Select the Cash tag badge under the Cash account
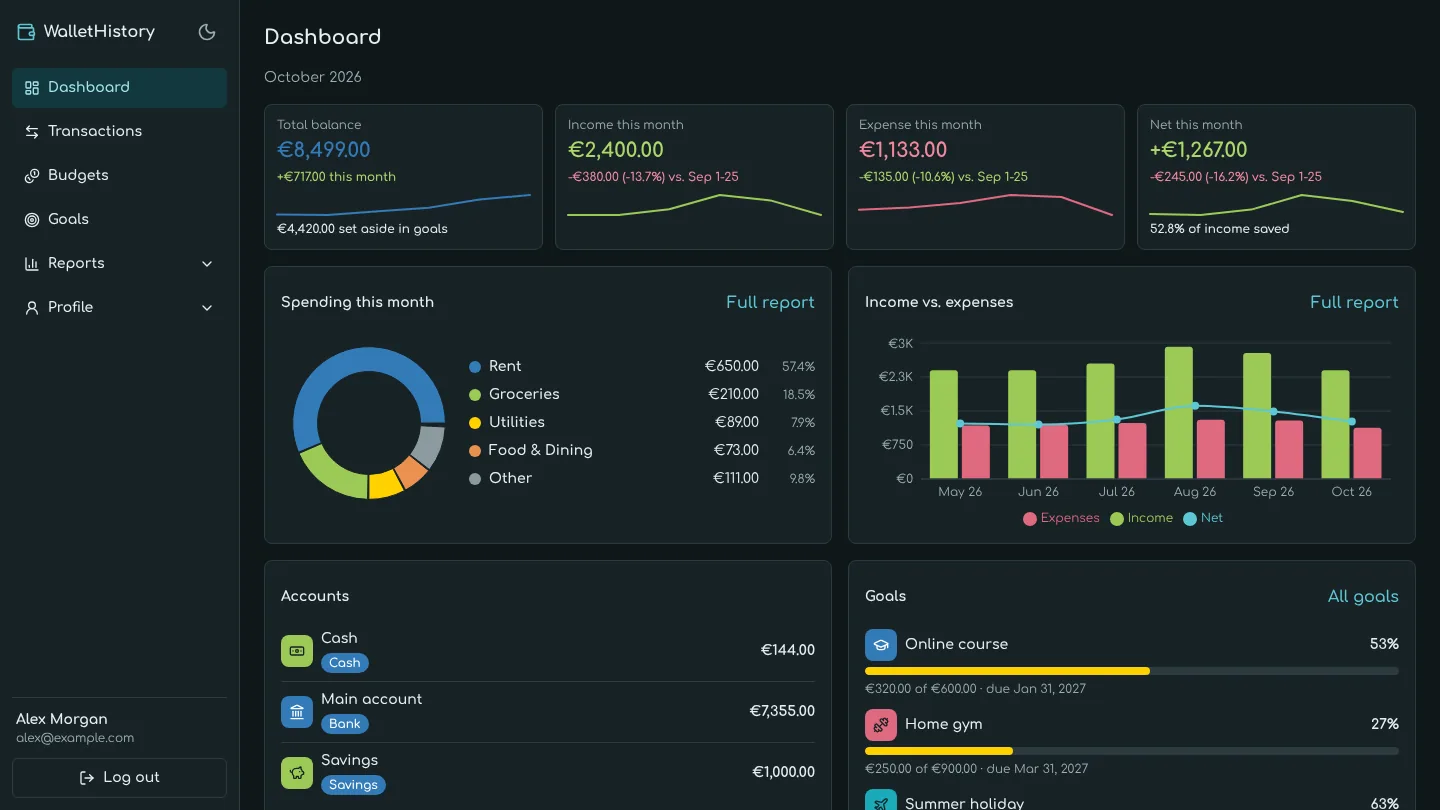Image resolution: width=1440 pixels, height=810 pixels. click(345, 663)
